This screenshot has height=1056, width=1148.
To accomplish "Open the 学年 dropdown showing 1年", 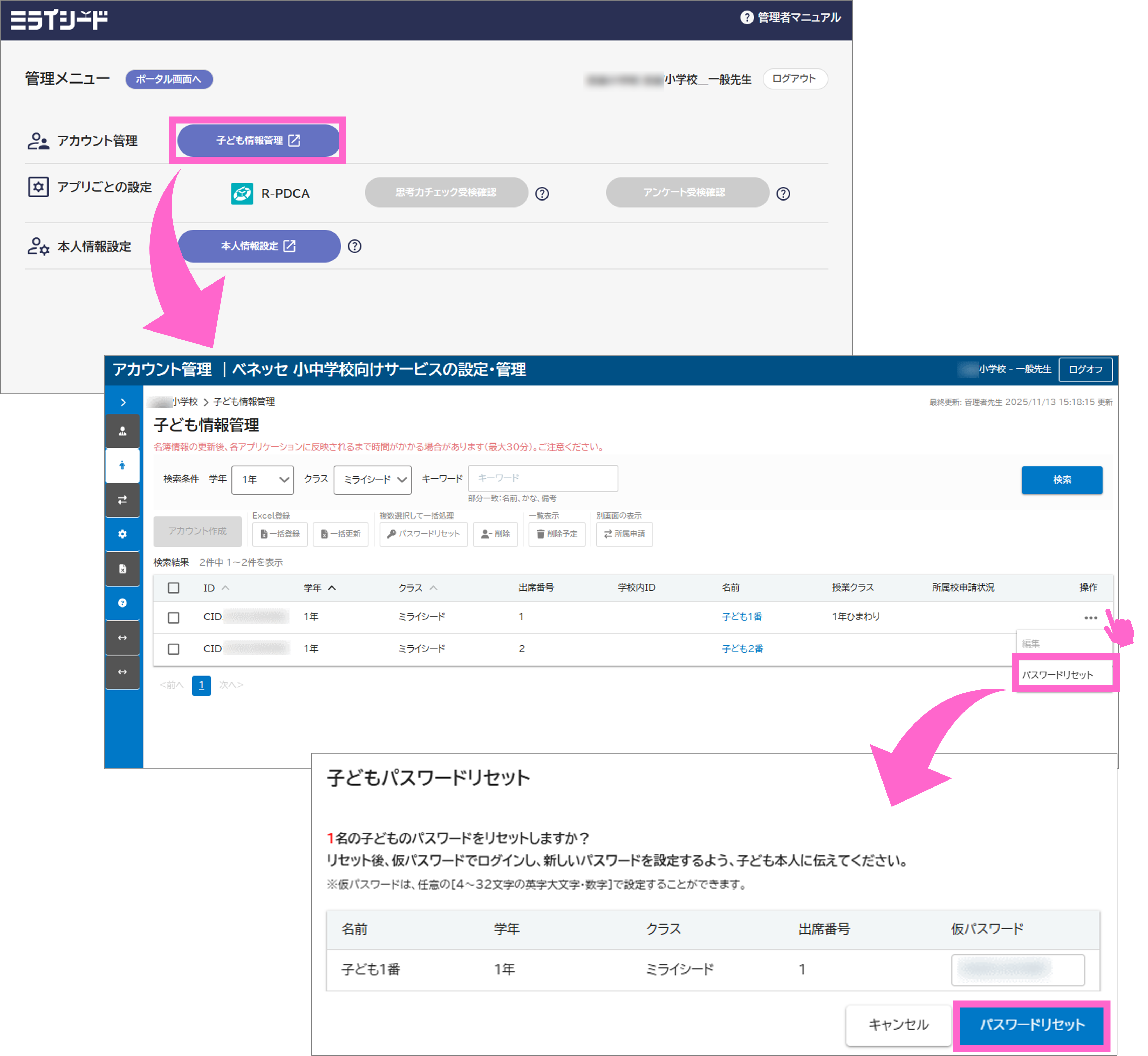I will (x=263, y=479).
